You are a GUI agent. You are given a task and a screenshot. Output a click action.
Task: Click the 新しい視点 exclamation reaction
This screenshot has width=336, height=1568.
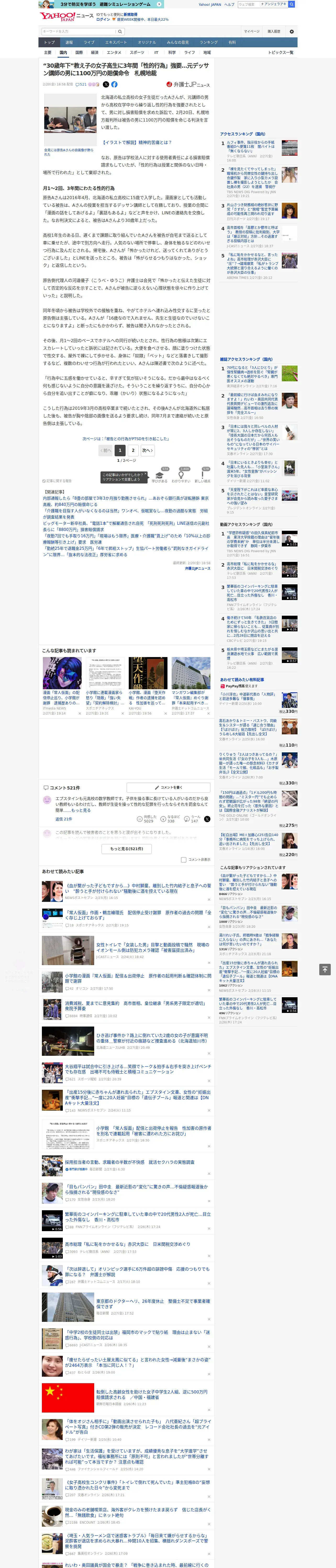(203, 476)
